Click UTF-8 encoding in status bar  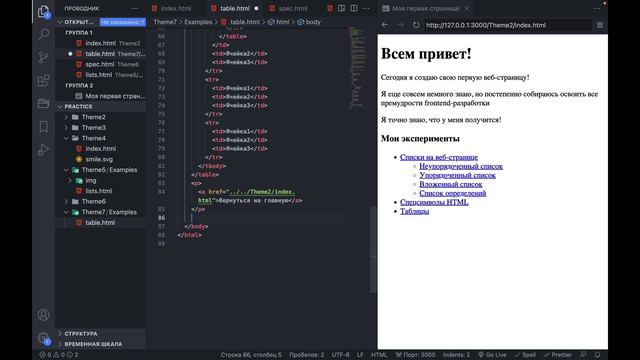tap(340, 355)
